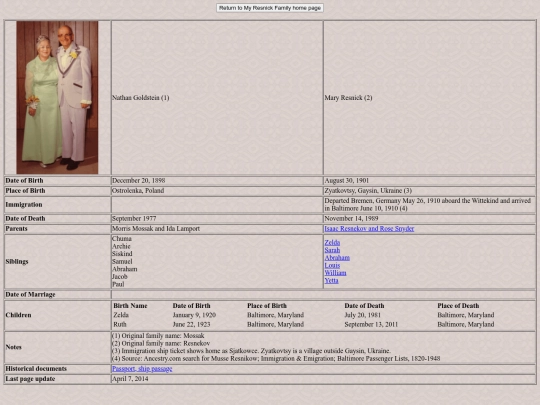540x405 pixels.
Task: Click death date November 14, 1989
Action: (351, 218)
